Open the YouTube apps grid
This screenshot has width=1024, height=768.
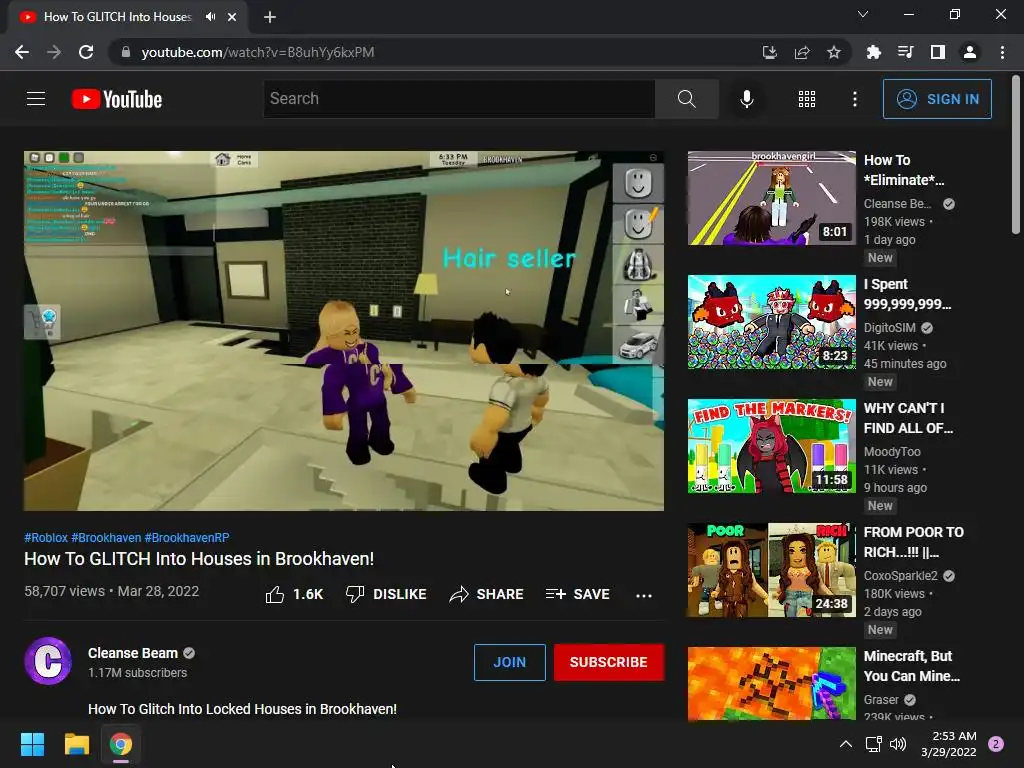pos(807,99)
